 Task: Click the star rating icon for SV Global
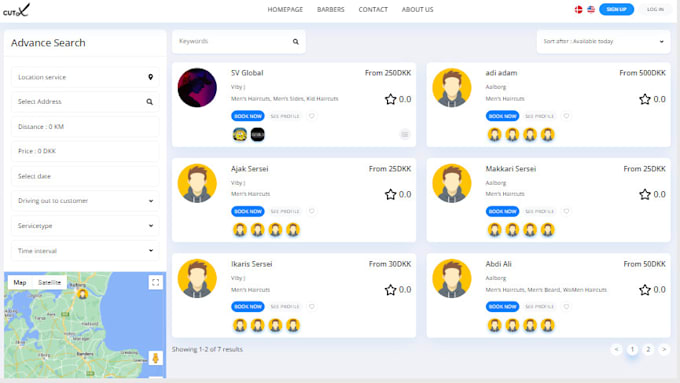pos(390,99)
